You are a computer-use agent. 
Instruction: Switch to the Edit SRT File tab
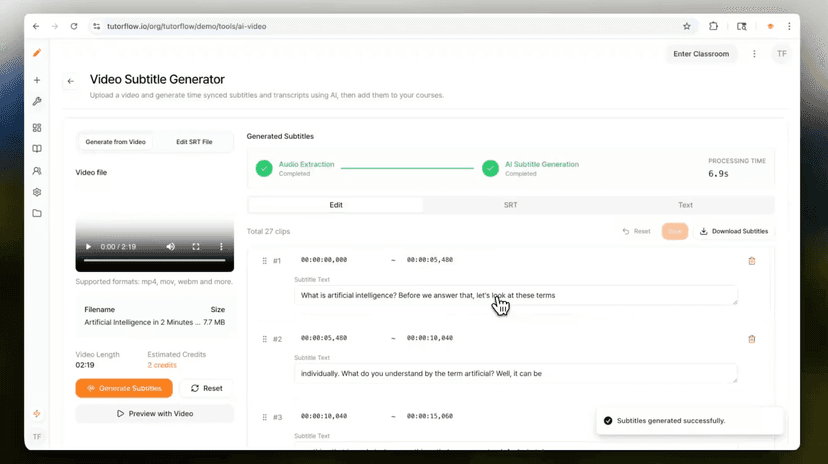tap(194, 142)
